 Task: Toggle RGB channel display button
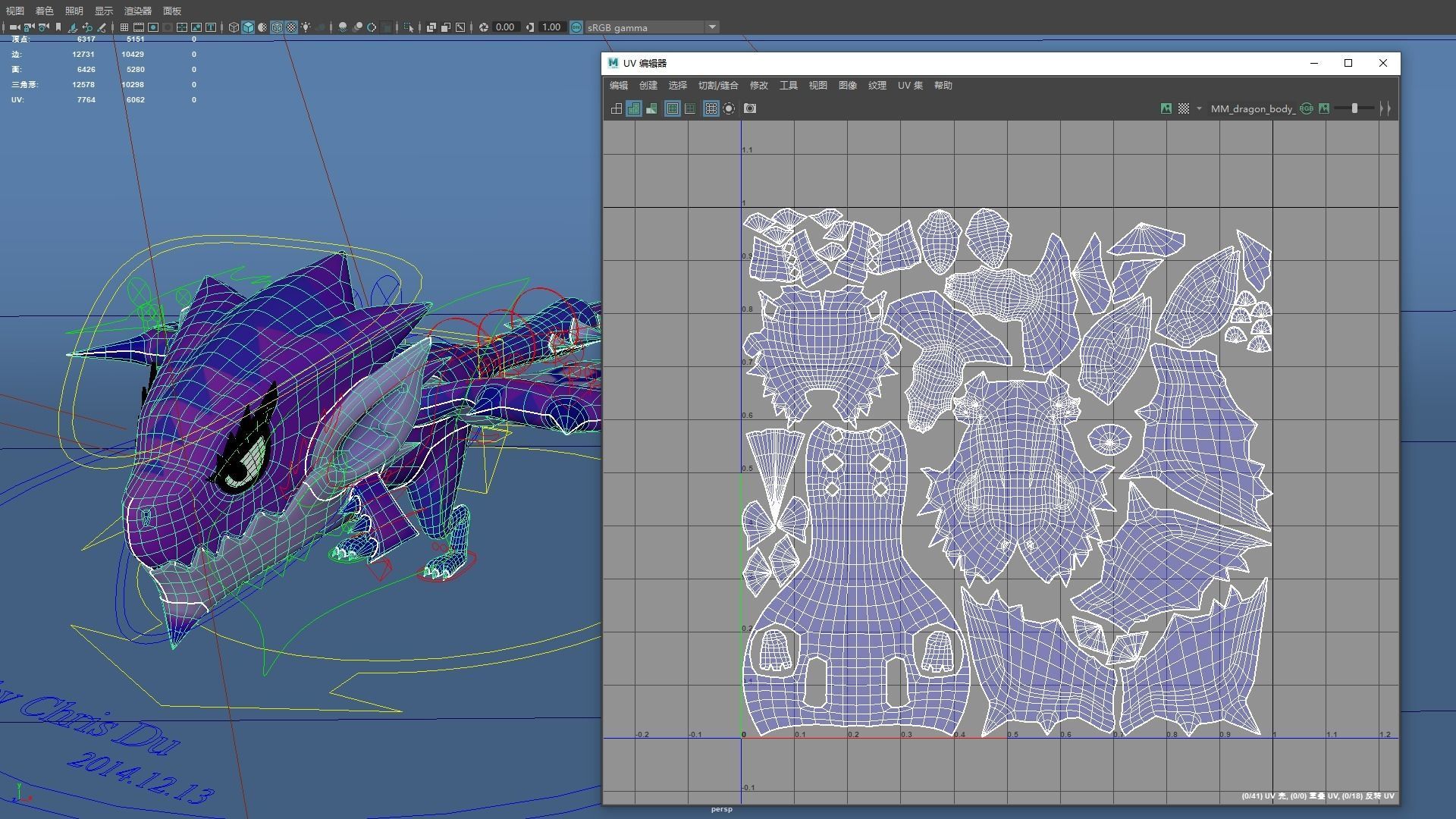coord(1306,108)
